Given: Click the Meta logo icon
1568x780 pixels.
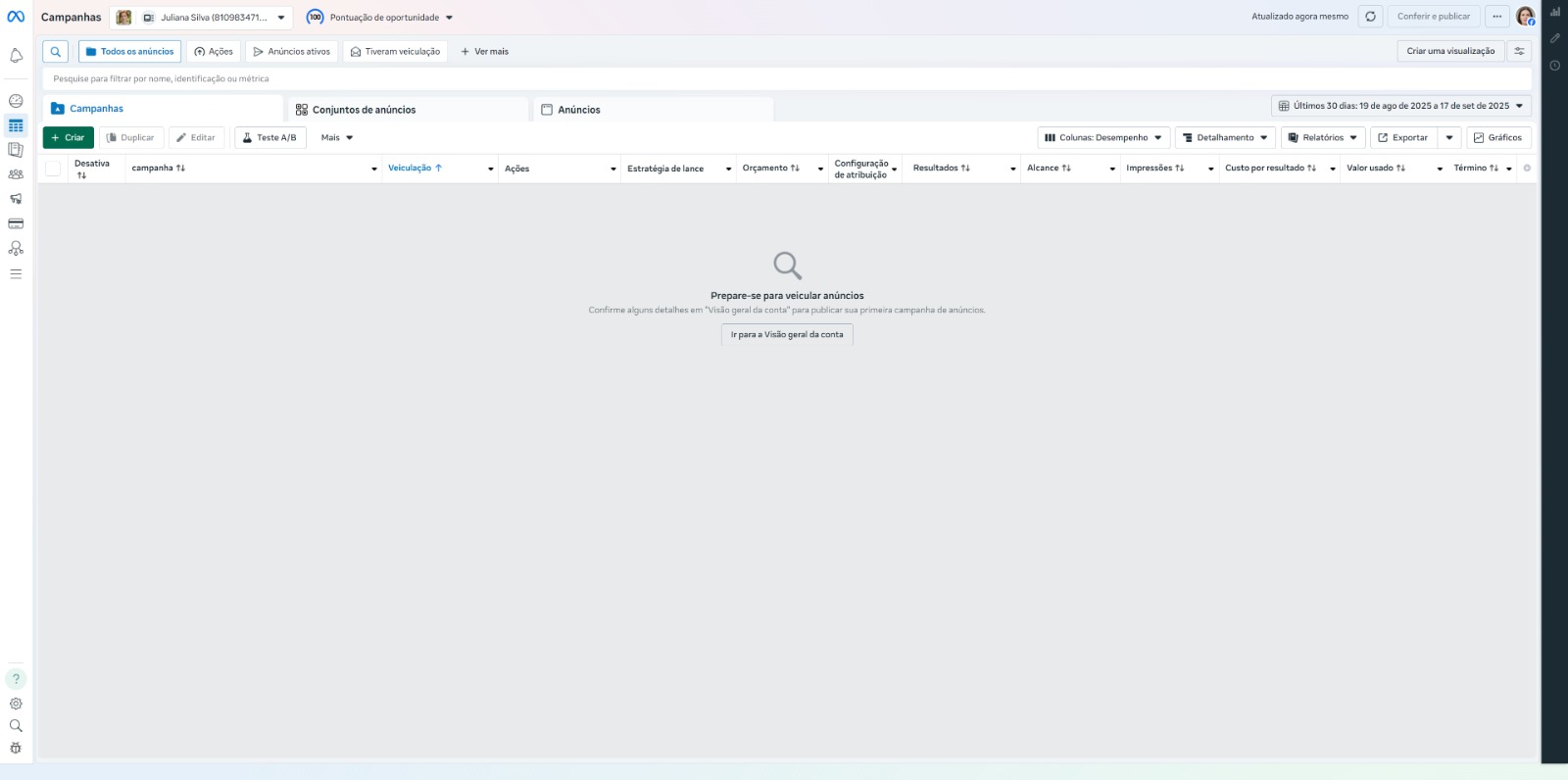Looking at the screenshot, I should (16, 17).
